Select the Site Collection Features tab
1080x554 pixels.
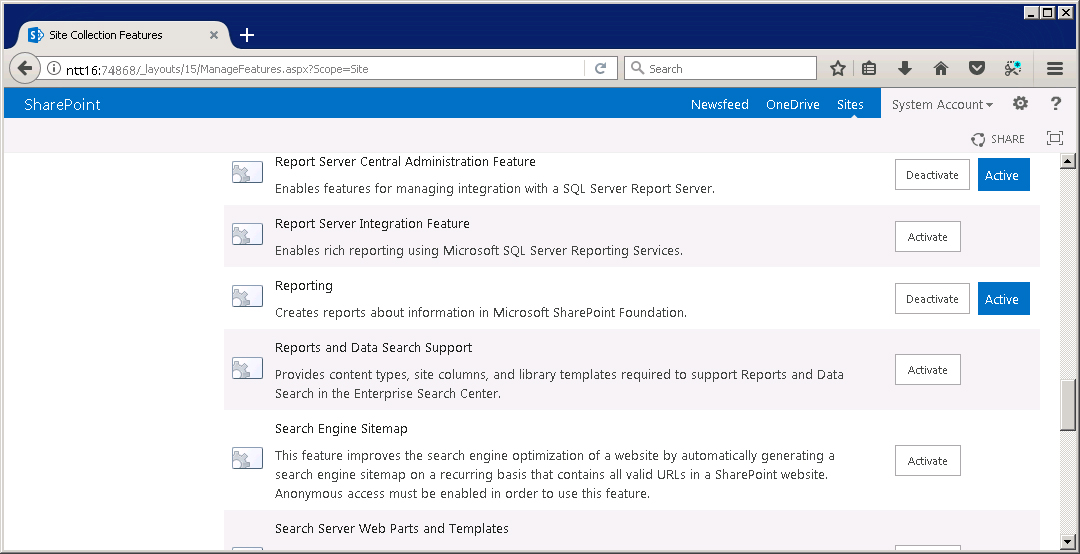(x=124, y=34)
